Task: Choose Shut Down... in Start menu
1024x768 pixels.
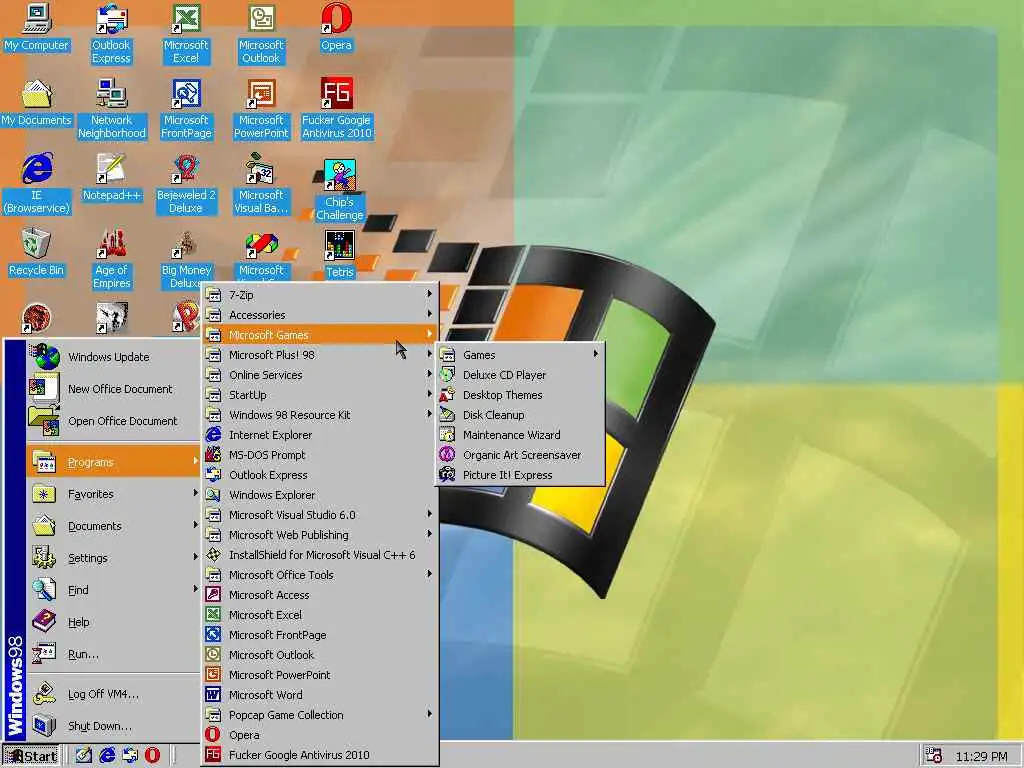Action: pyautogui.click(x=112, y=726)
